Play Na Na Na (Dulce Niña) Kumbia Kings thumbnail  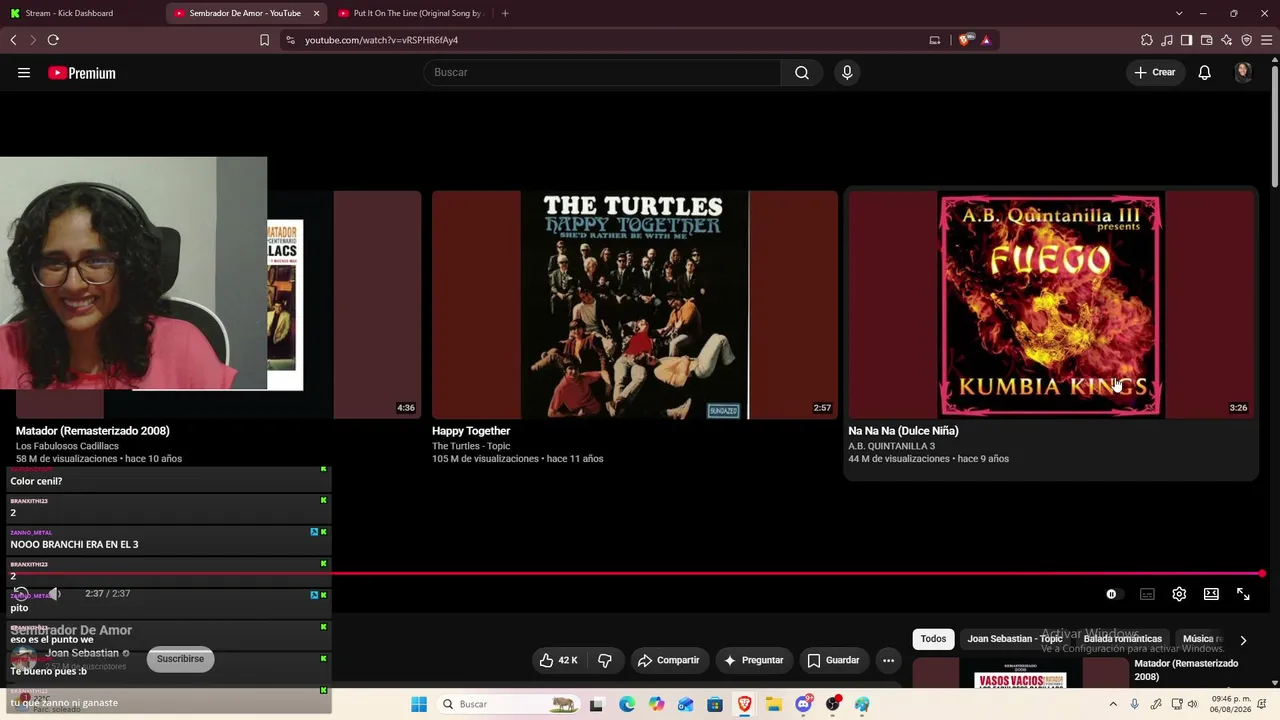click(1051, 305)
